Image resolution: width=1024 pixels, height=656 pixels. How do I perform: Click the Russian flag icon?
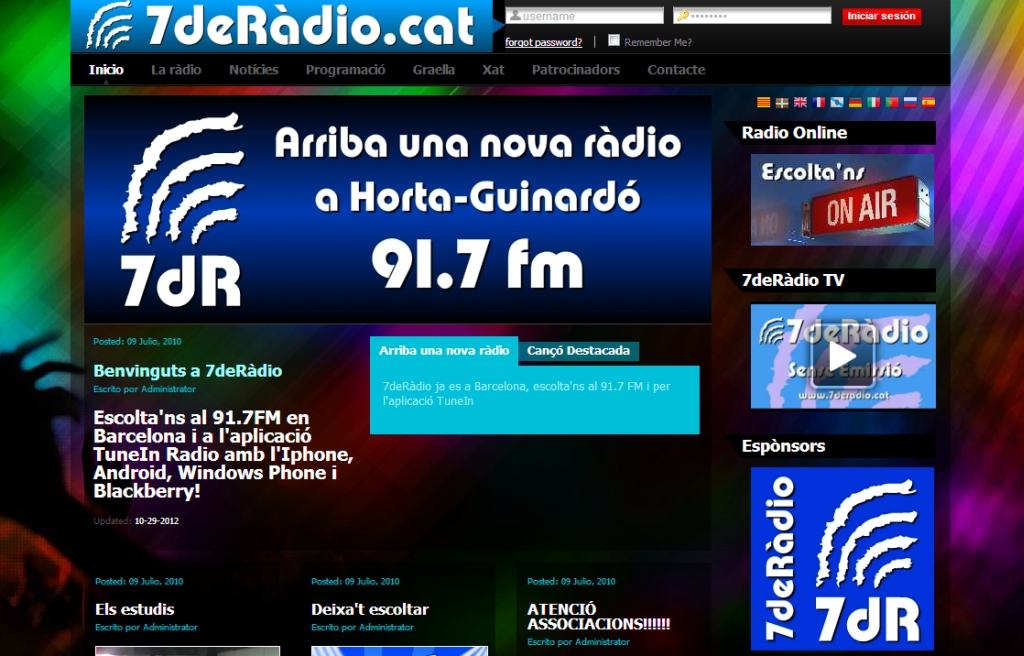(910, 102)
